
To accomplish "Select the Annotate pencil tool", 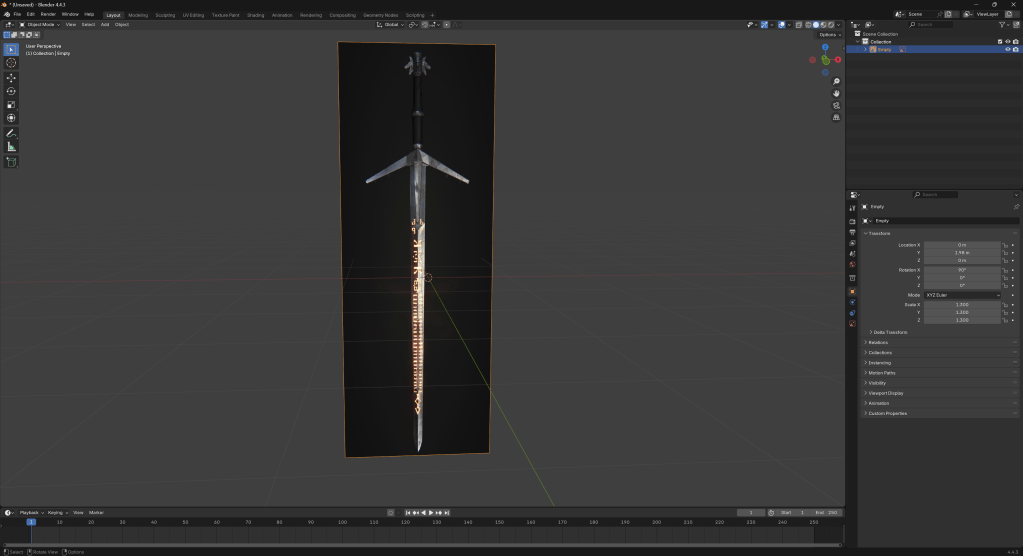I will [12, 133].
